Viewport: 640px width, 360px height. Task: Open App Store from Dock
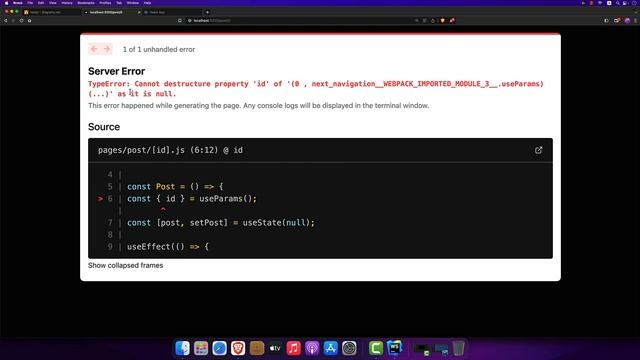pos(330,348)
